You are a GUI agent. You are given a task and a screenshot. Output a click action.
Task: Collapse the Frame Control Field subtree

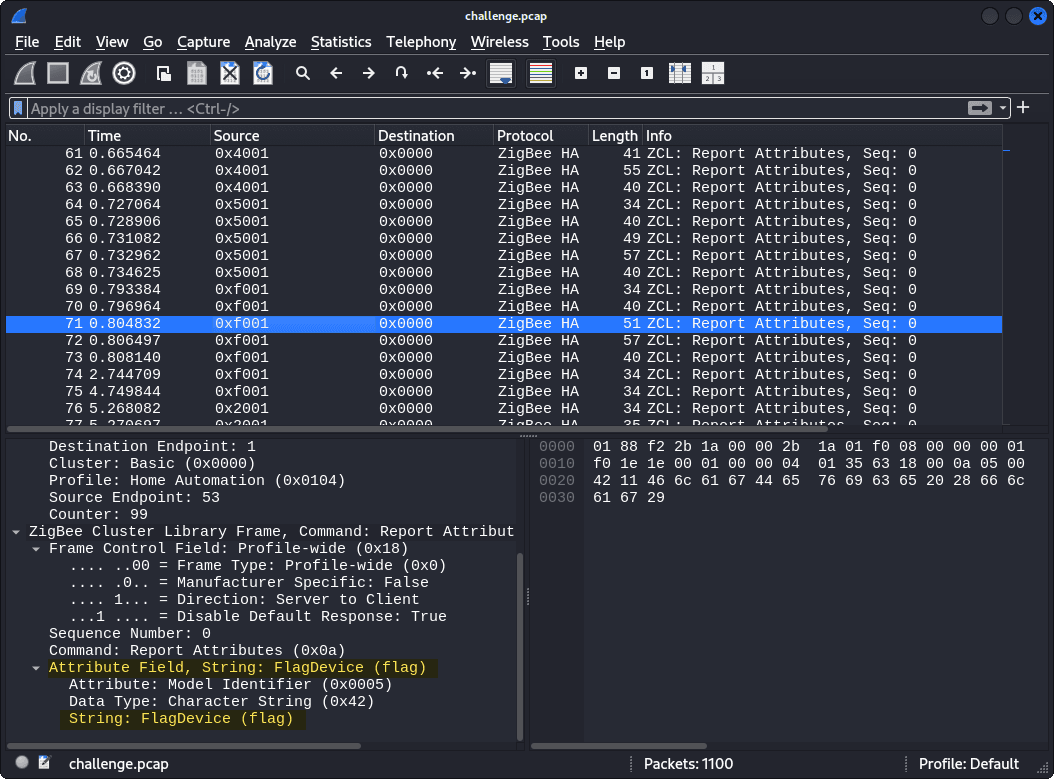tap(36, 548)
